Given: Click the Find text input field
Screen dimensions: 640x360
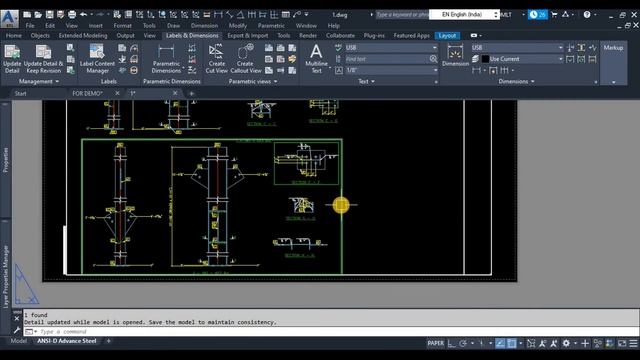Looking at the screenshot, I should coord(387,59).
